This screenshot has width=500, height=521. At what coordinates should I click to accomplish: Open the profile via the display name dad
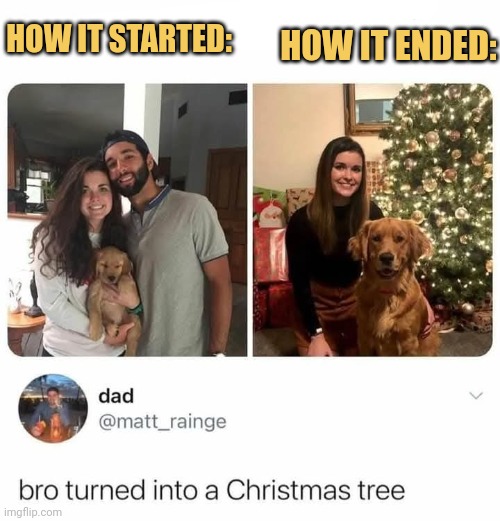point(116,396)
